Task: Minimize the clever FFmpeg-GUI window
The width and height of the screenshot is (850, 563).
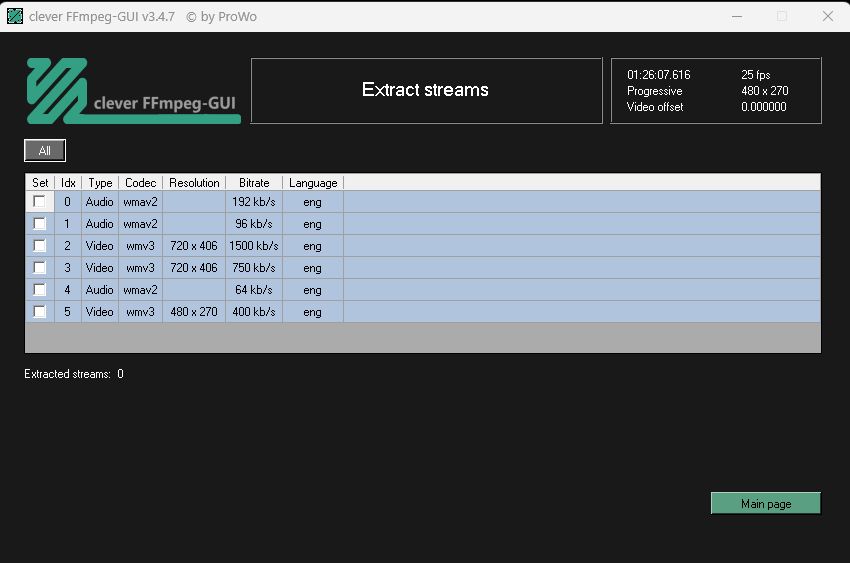Action: (737, 16)
